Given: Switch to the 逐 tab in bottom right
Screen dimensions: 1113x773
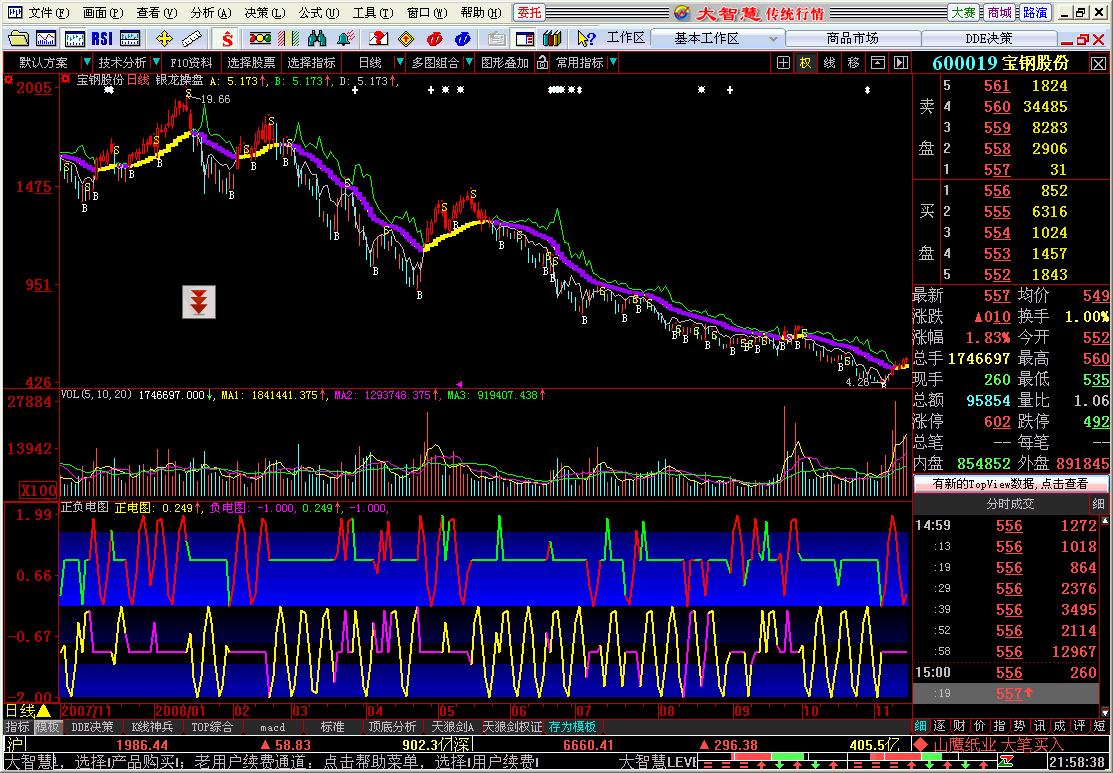Looking at the screenshot, I should pyautogui.click(x=941, y=726).
